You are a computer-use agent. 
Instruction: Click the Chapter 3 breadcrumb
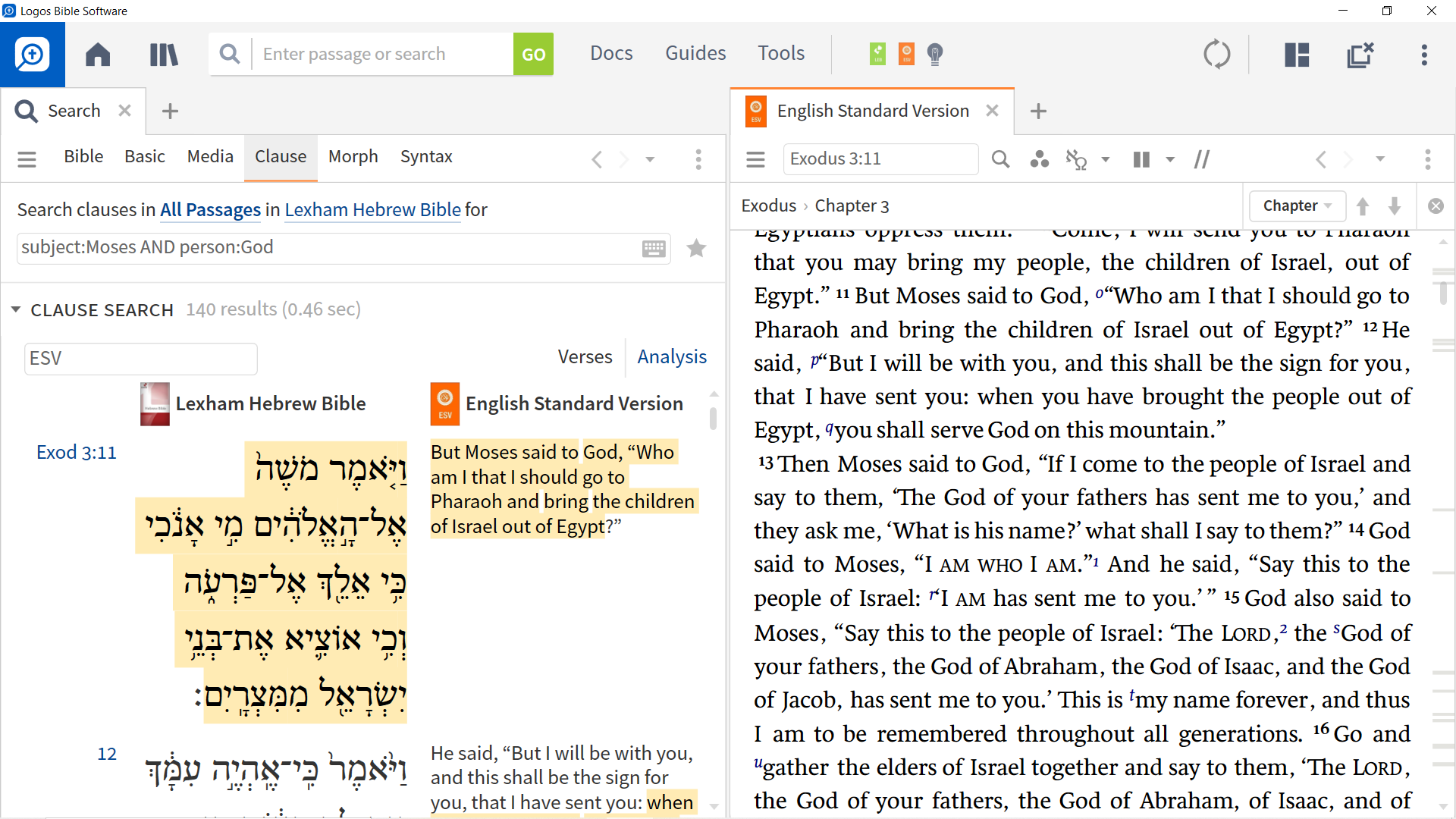pyautogui.click(x=852, y=206)
